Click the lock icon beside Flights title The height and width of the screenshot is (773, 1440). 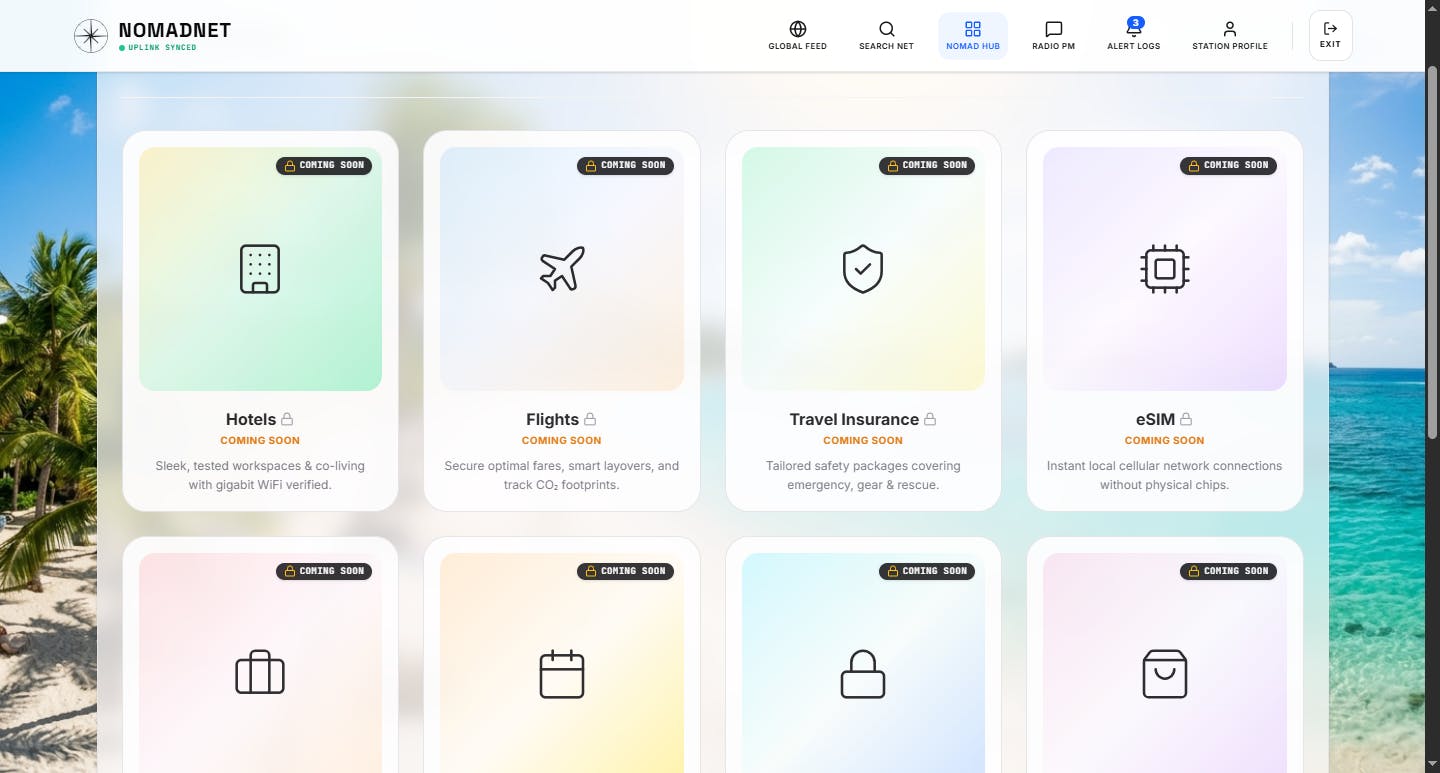coord(590,419)
